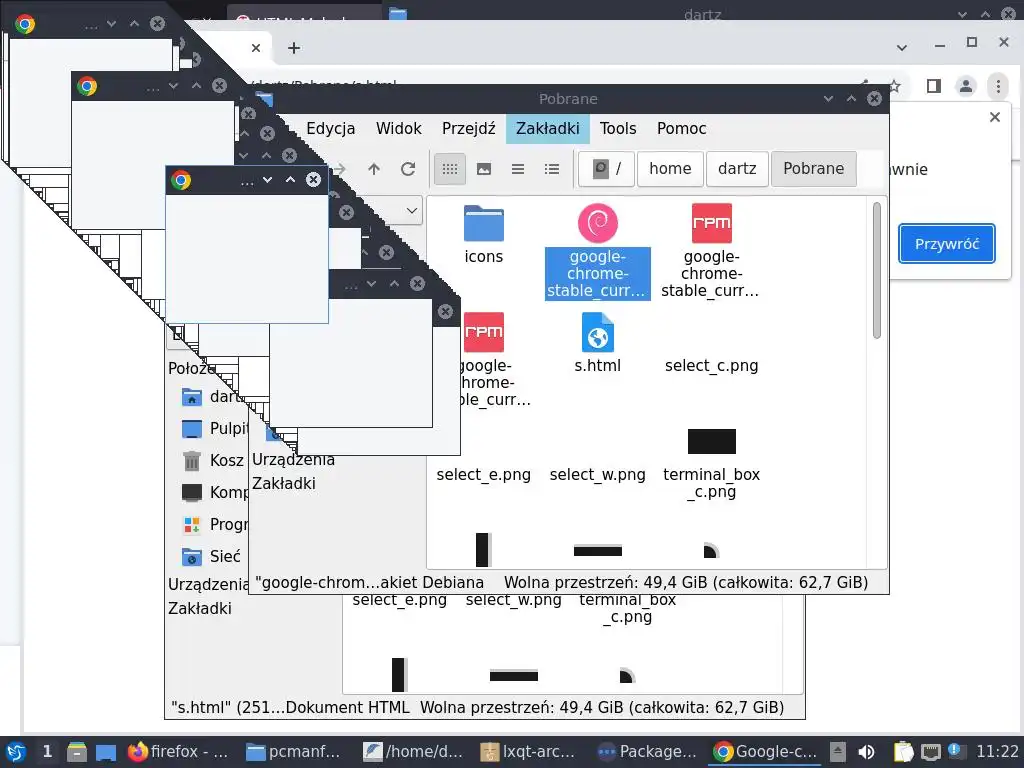Select the partly hidden rpm file in second row
1024x768 pixels.
(x=484, y=332)
